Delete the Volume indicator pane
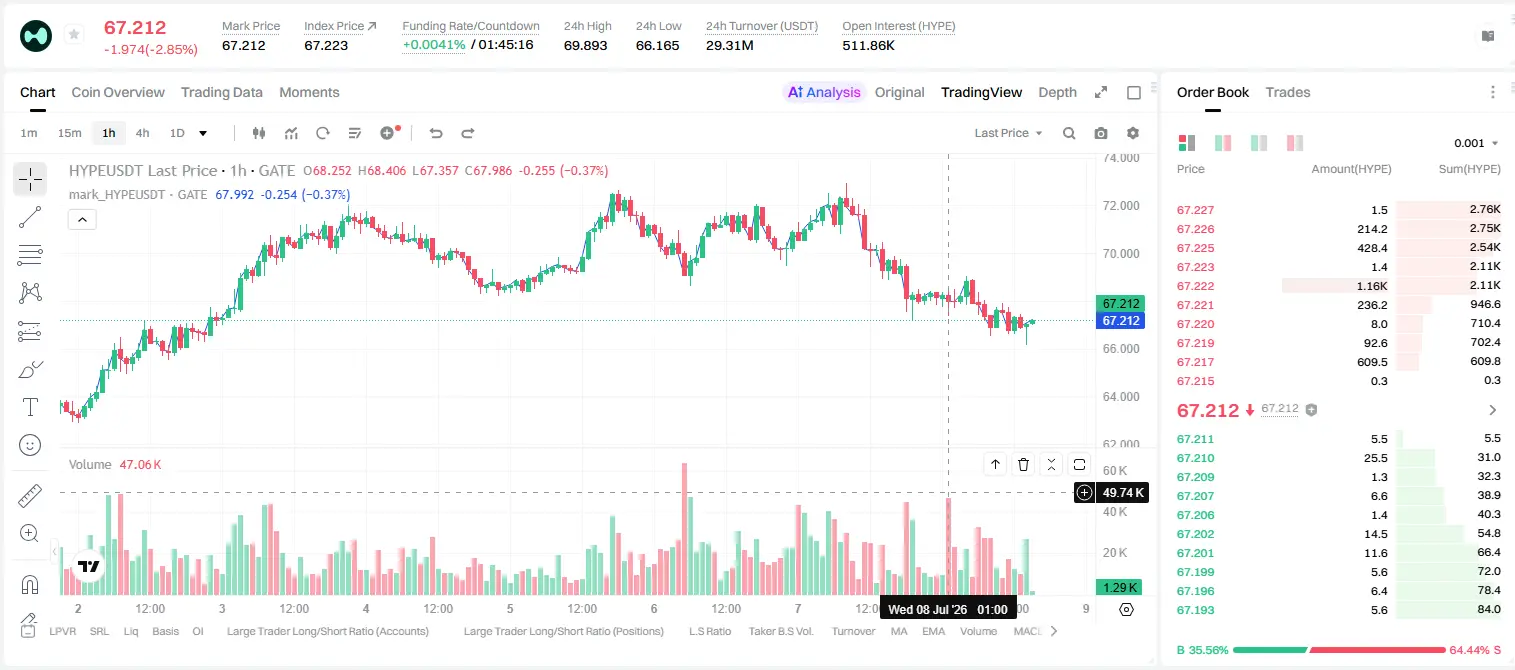Image resolution: width=1515 pixels, height=670 pixels. [1023, 464]
